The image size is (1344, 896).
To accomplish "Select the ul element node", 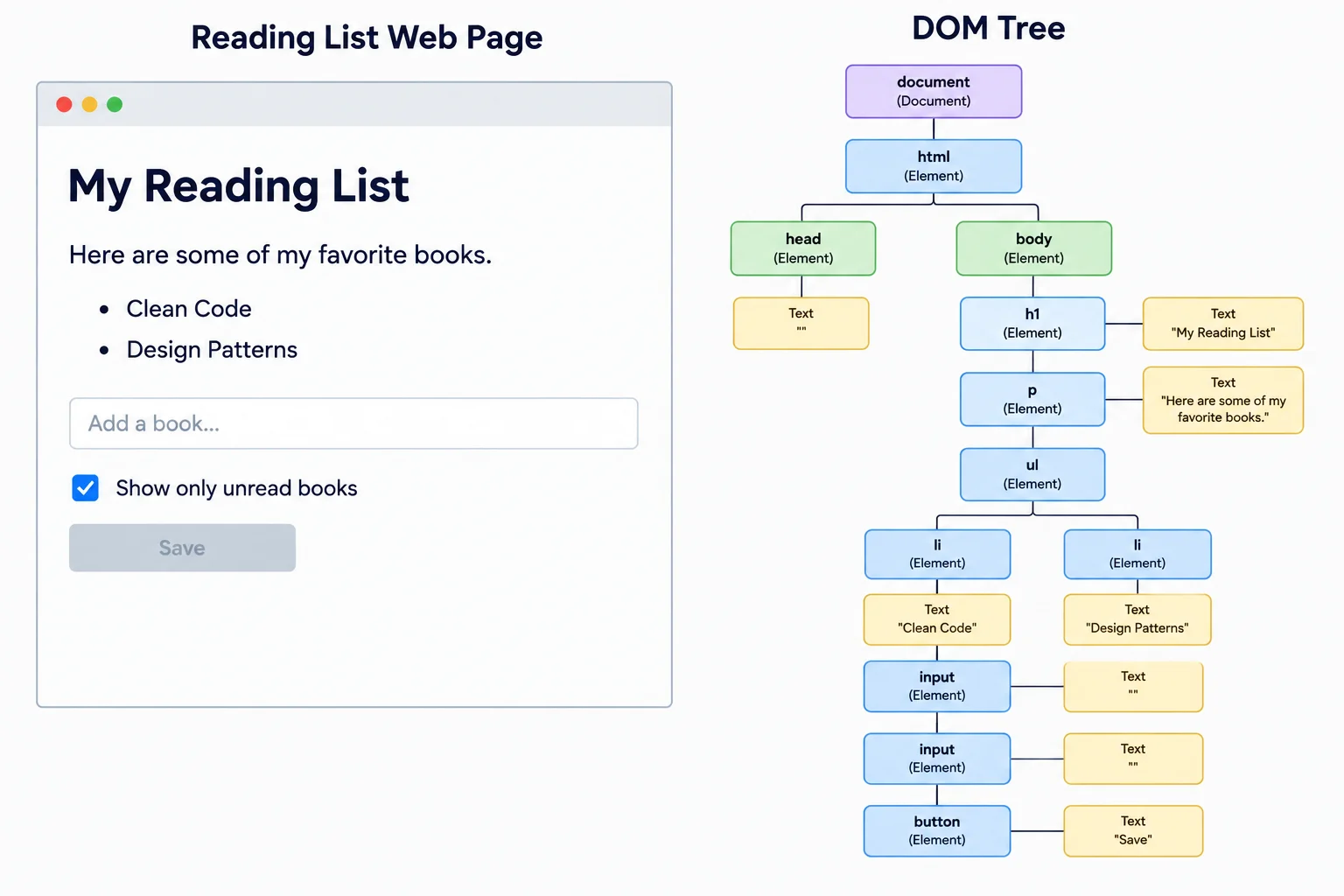I will (1032, 475).
